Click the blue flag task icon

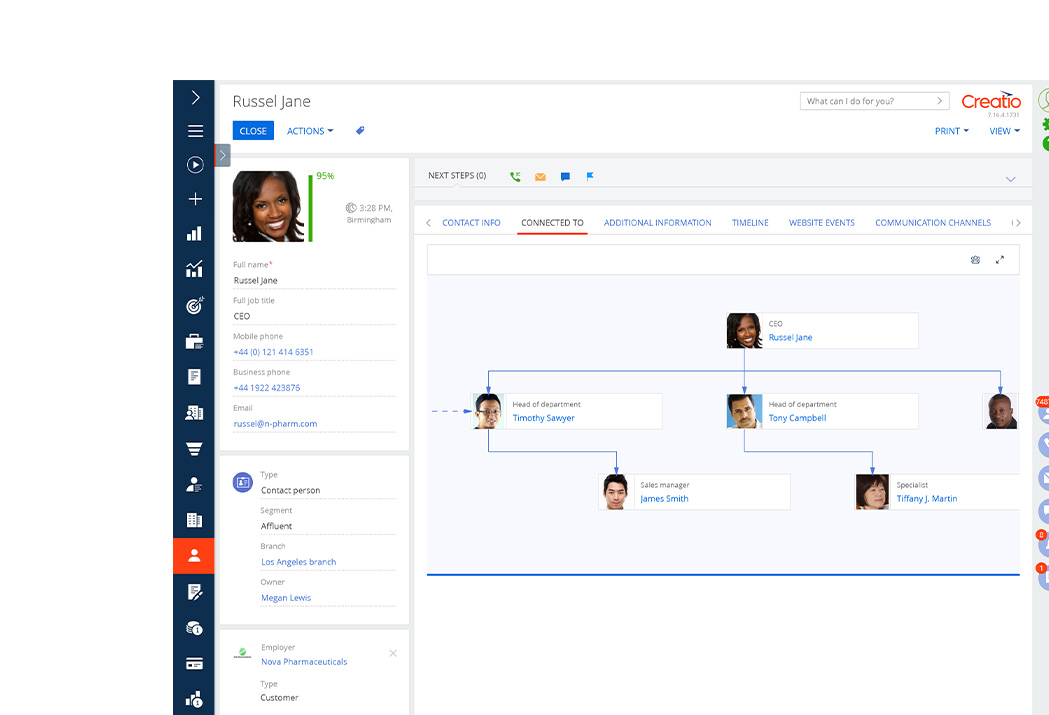click(x=590, y=177)
